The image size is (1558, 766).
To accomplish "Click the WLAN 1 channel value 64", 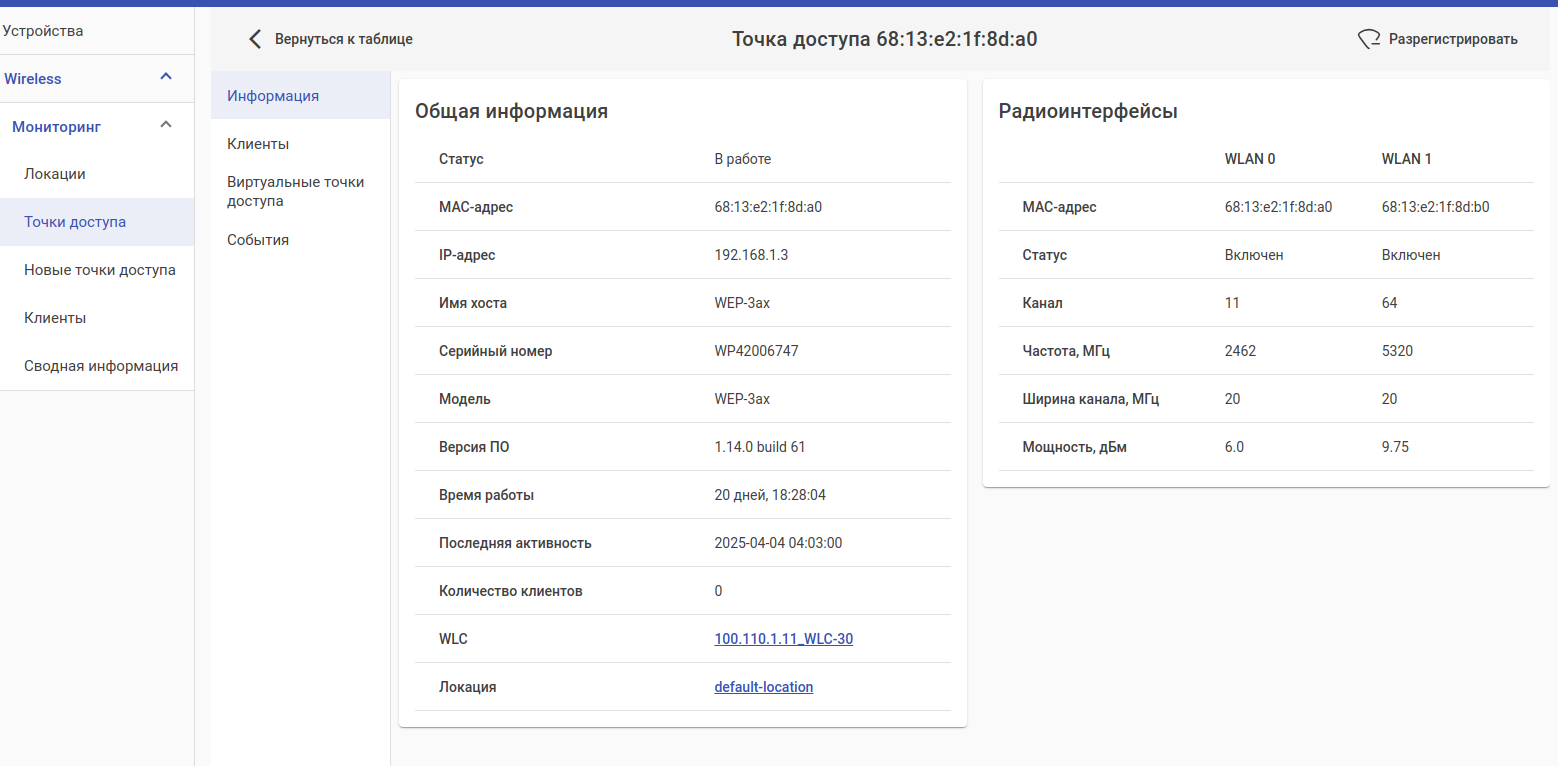I will pos(1390,303).
